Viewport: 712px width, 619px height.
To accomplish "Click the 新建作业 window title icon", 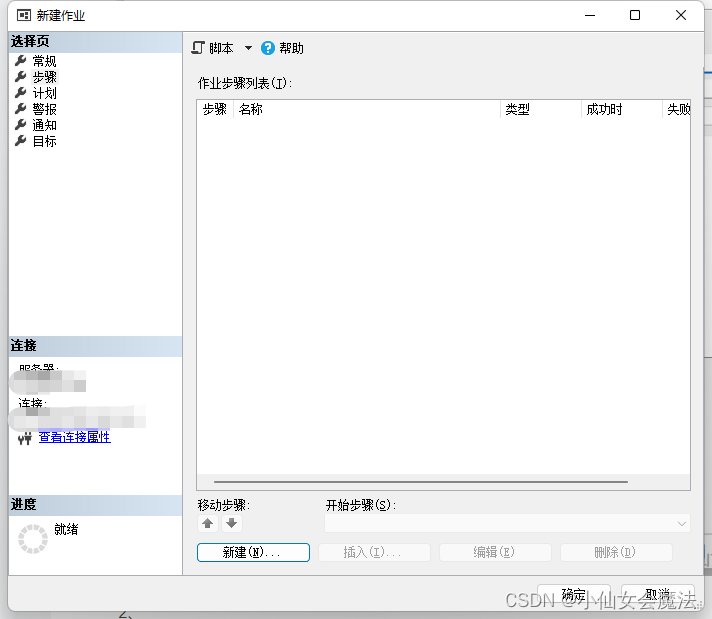I will tap(24, 15).
